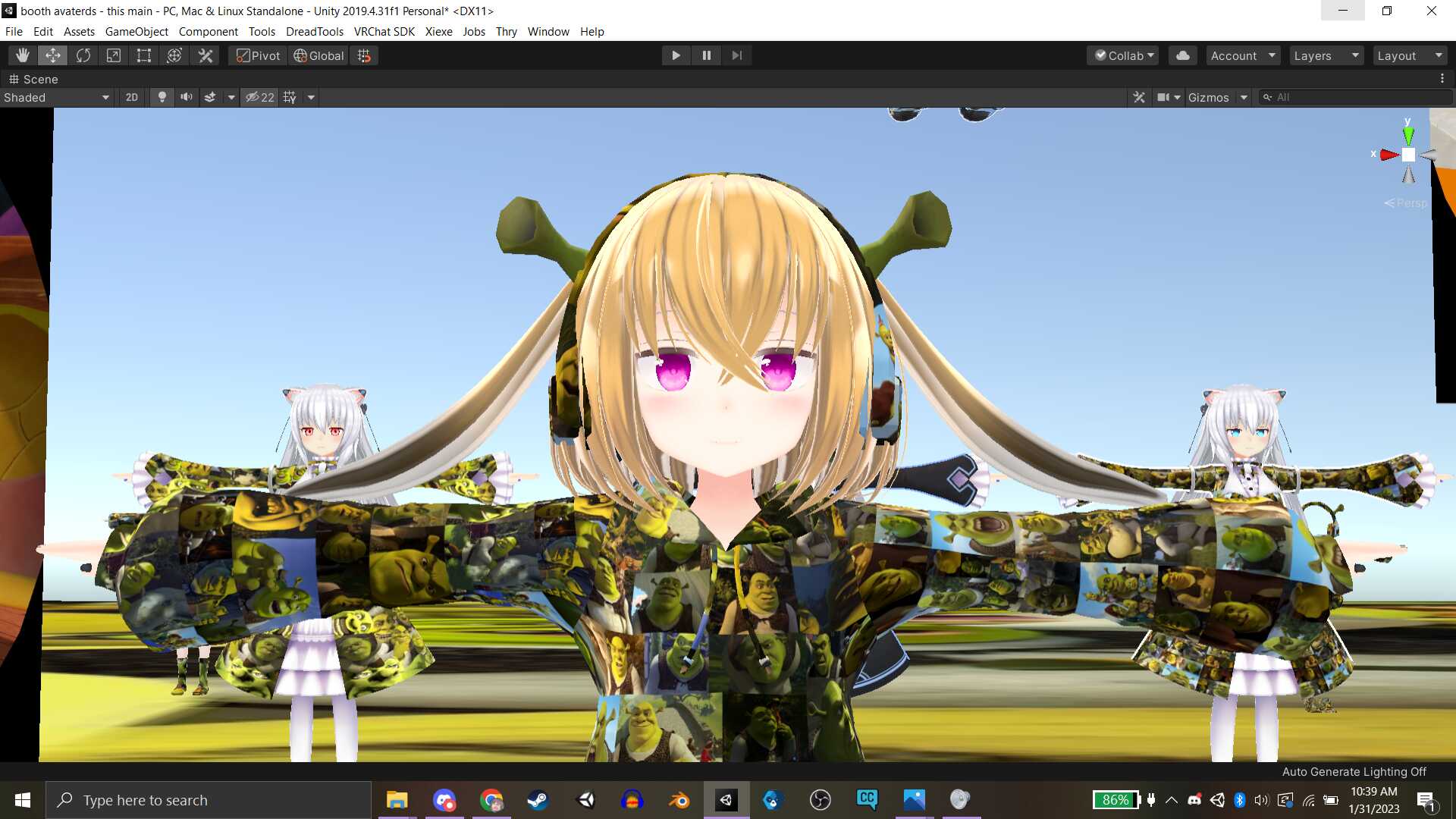Open the Shaded draw mode dropdown
Viewport: 1456px width, 819px height.
57,97
